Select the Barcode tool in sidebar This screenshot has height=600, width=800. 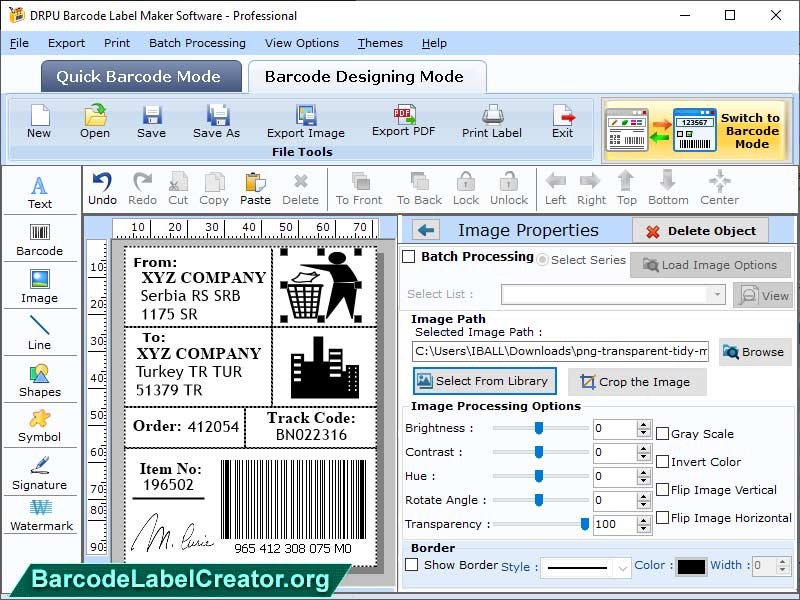pyautogui.click(x=40, y=240)
